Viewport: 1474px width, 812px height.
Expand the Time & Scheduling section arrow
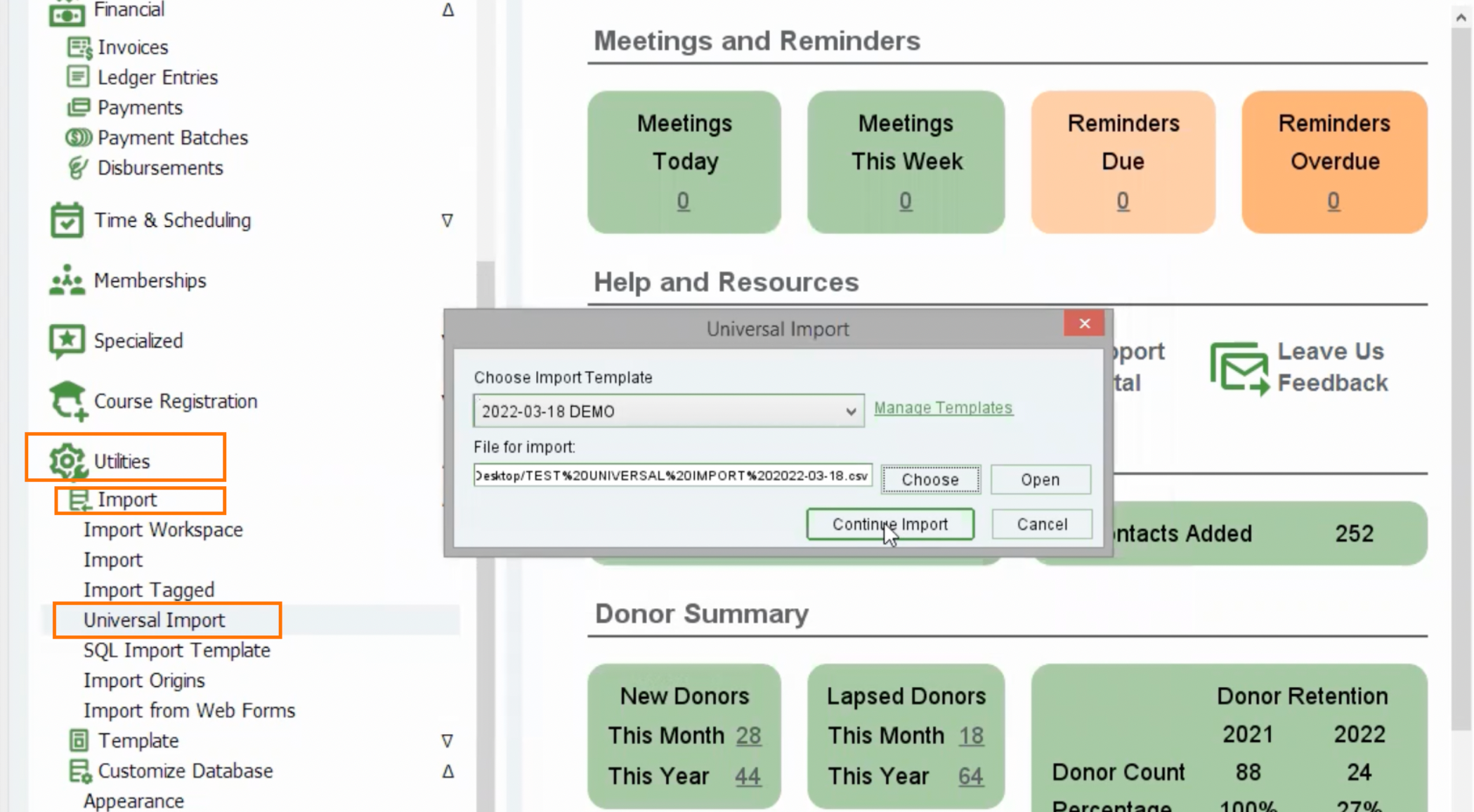tap(448, 221)
